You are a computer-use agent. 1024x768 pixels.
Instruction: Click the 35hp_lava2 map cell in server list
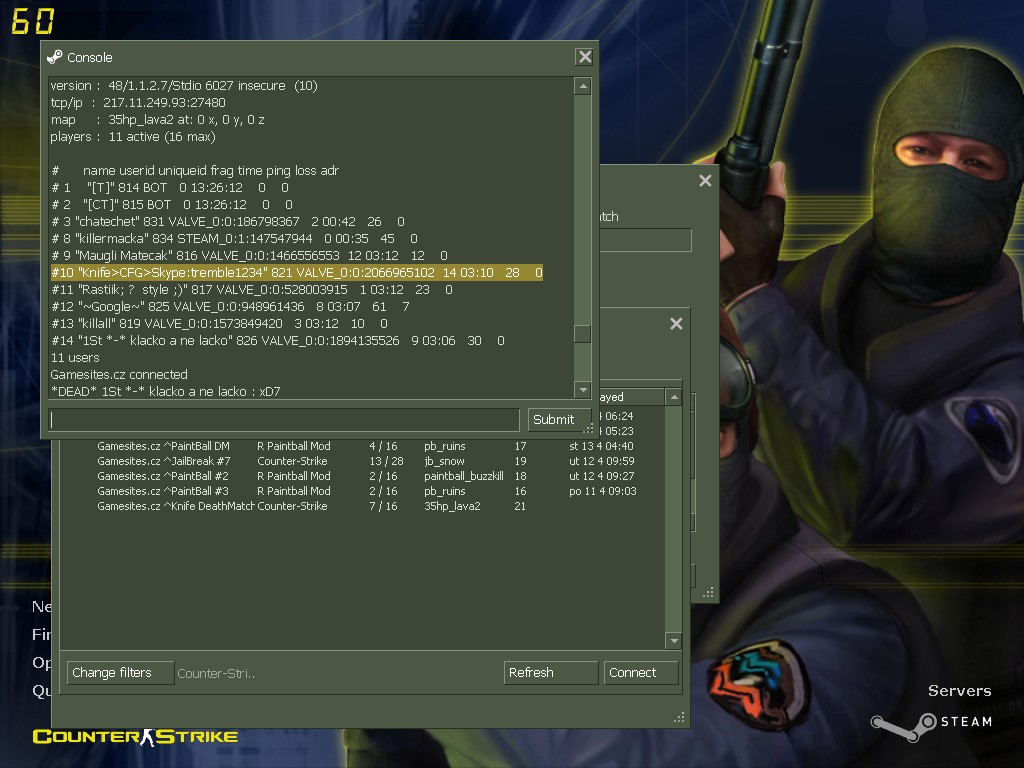click(x=452, y=506)
